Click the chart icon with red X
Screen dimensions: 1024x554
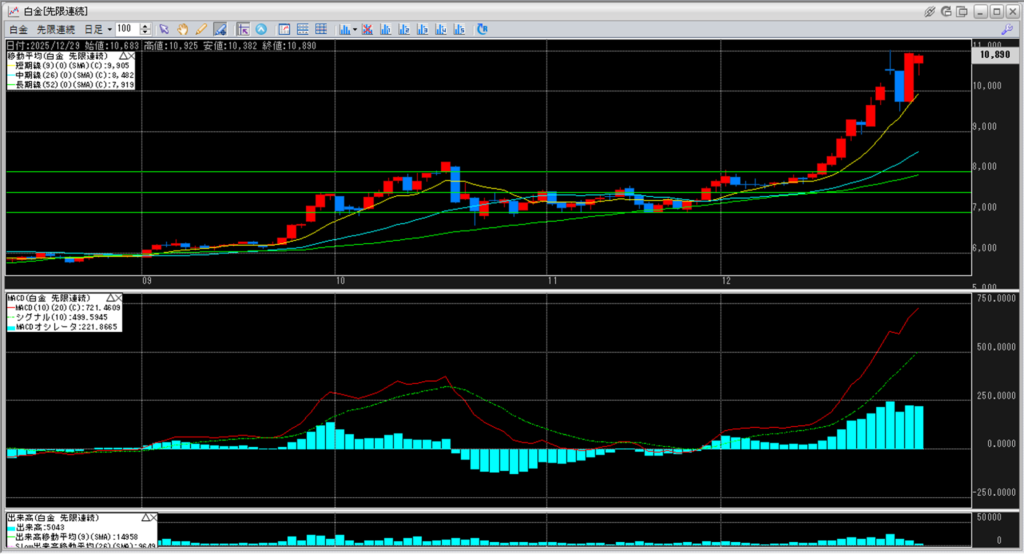point(369,29)
